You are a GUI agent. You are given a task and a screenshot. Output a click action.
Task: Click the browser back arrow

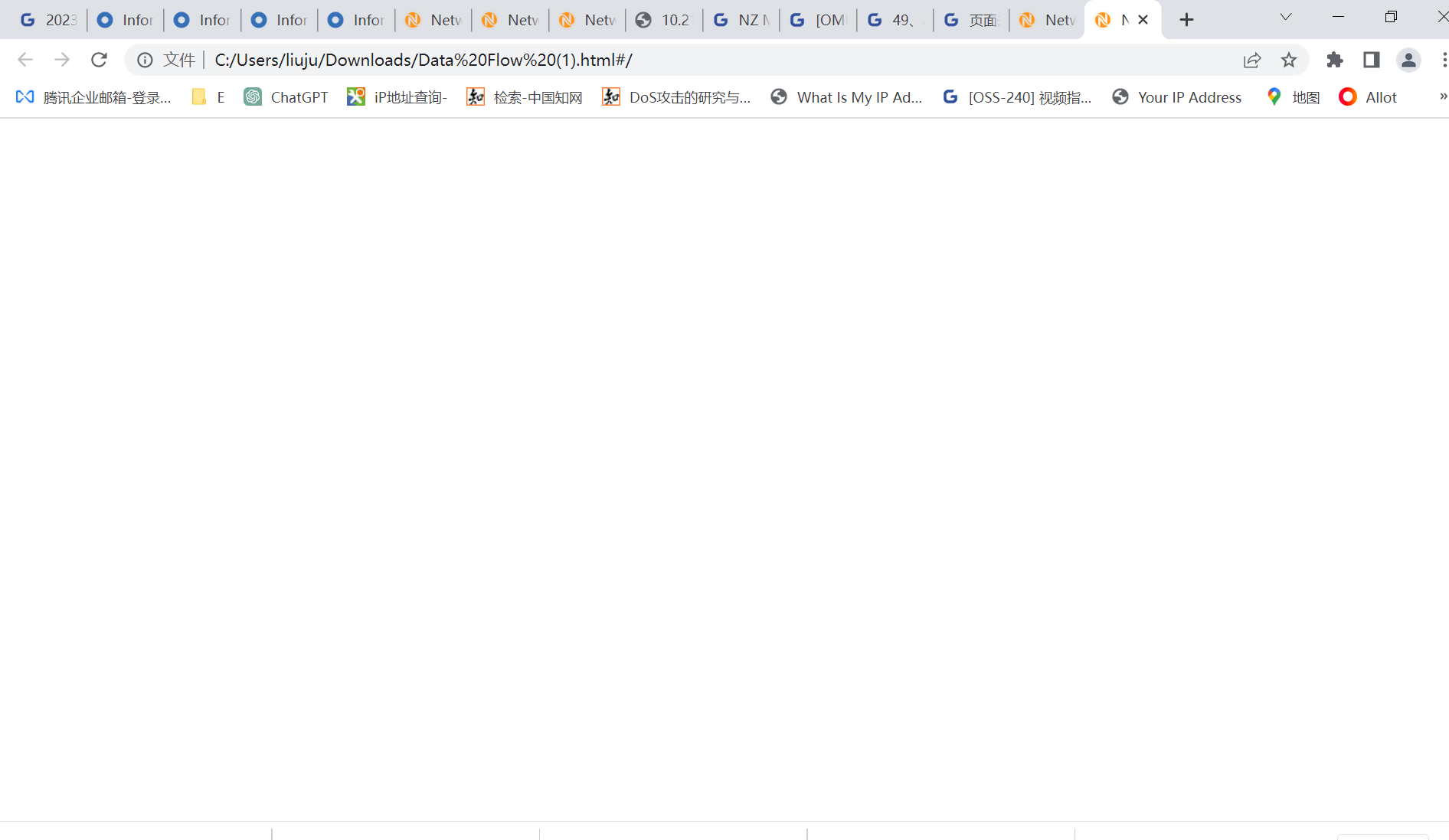tap(25, 60)
